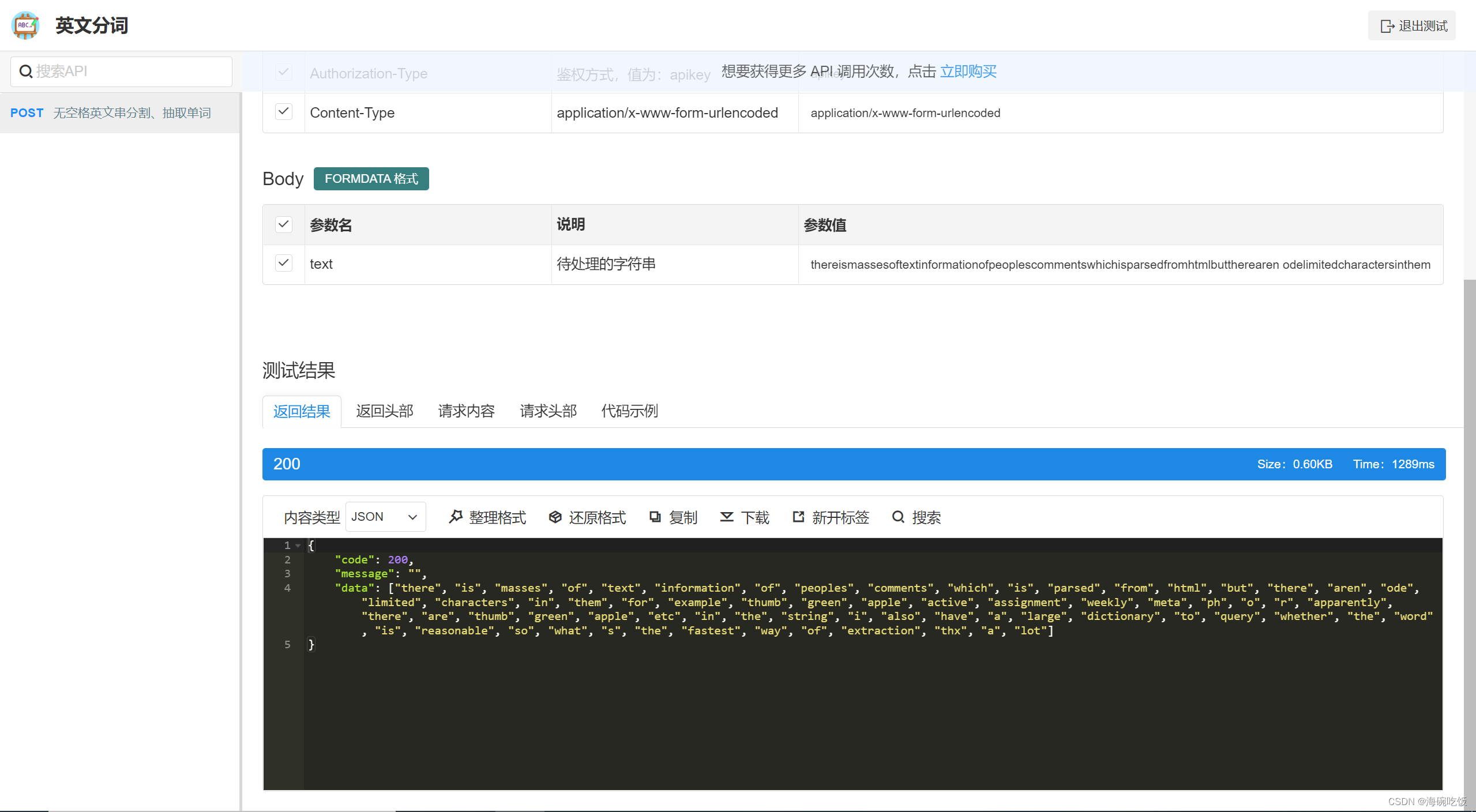Toggle the select-all checkbox in Body table header
The width and height of the screenshot is (1476, 812).
tap(283, 224)
